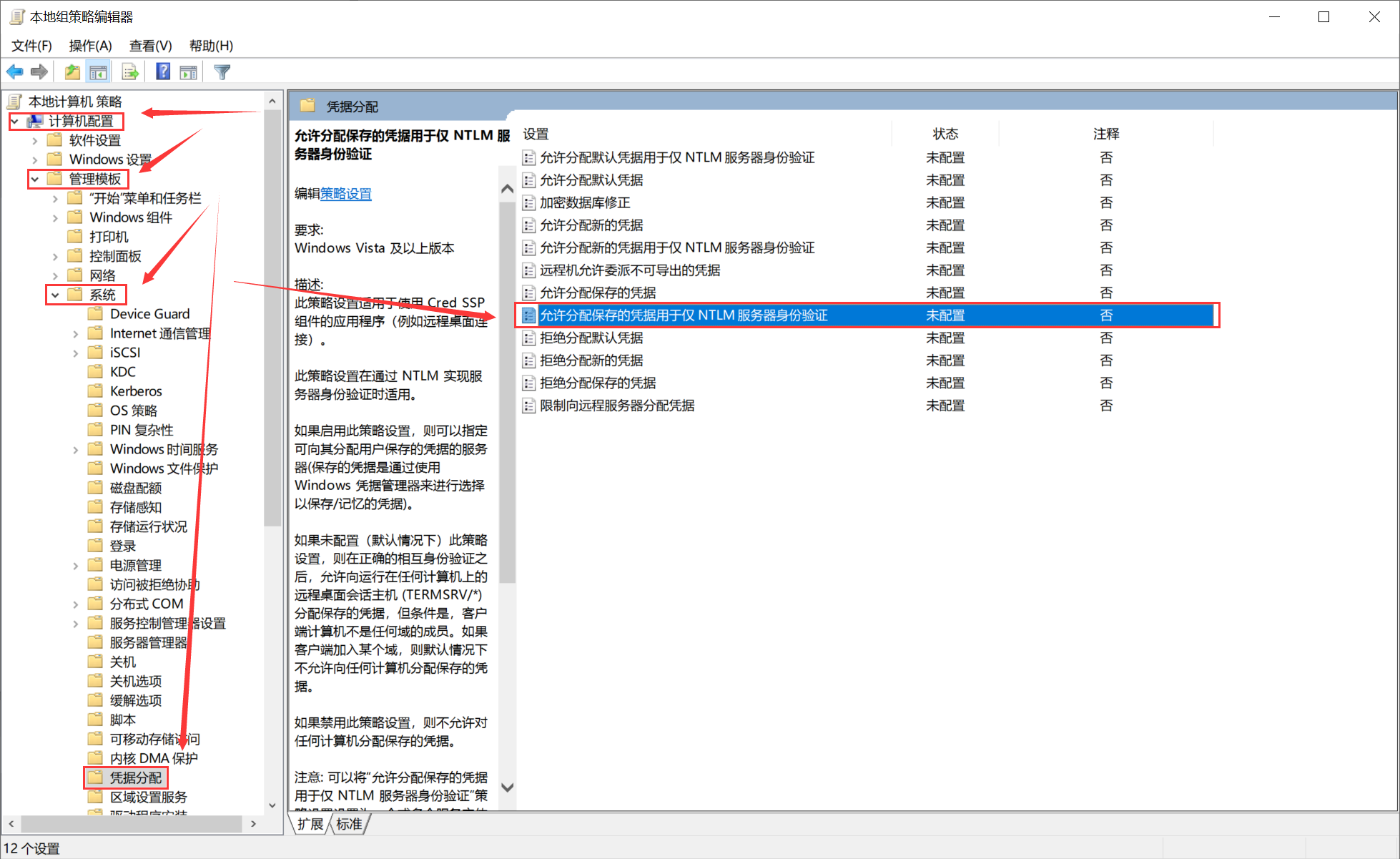1400x859 pixels.
Task: Open the 文件(F) menu
Action: 31,45
